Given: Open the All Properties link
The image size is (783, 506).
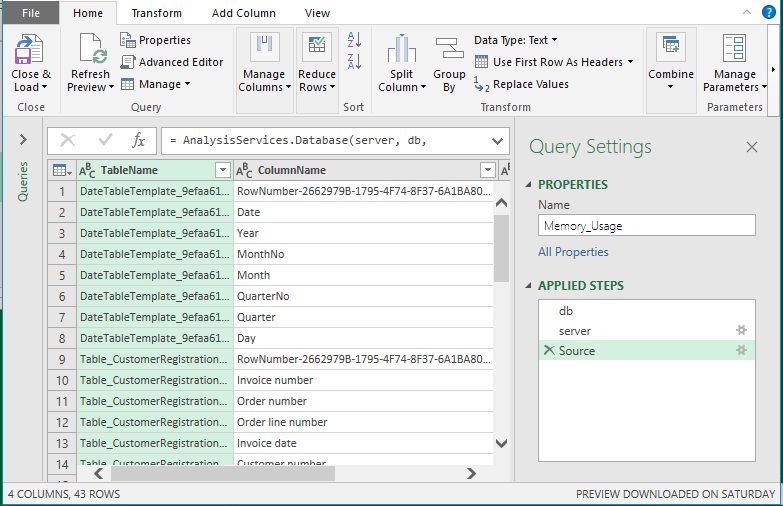Looking at the screenshot, I should (x=573, y=252).
